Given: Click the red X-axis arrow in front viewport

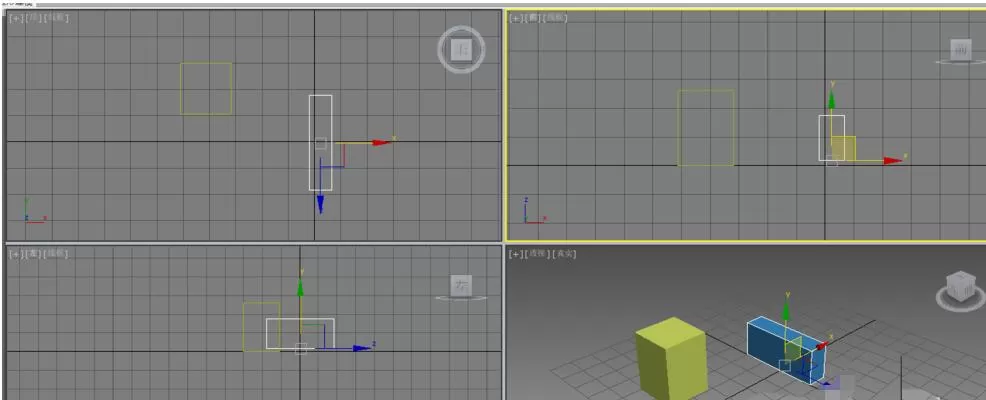Looking at the screenshot, I should 893,160.
